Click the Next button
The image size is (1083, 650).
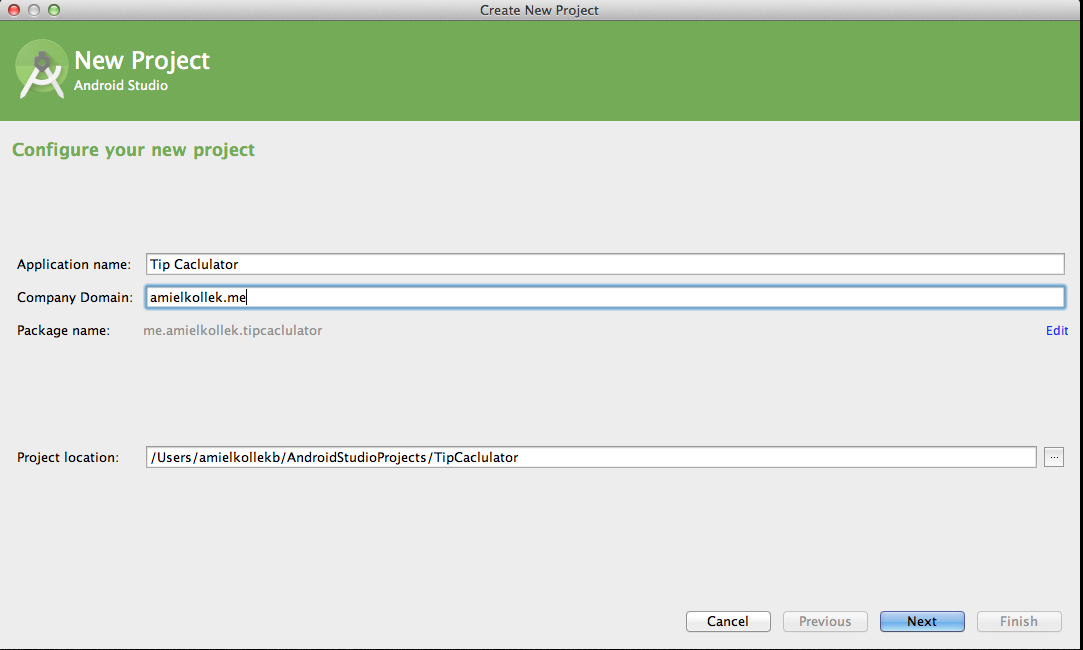pyautogui.click(x=922, y=621)
